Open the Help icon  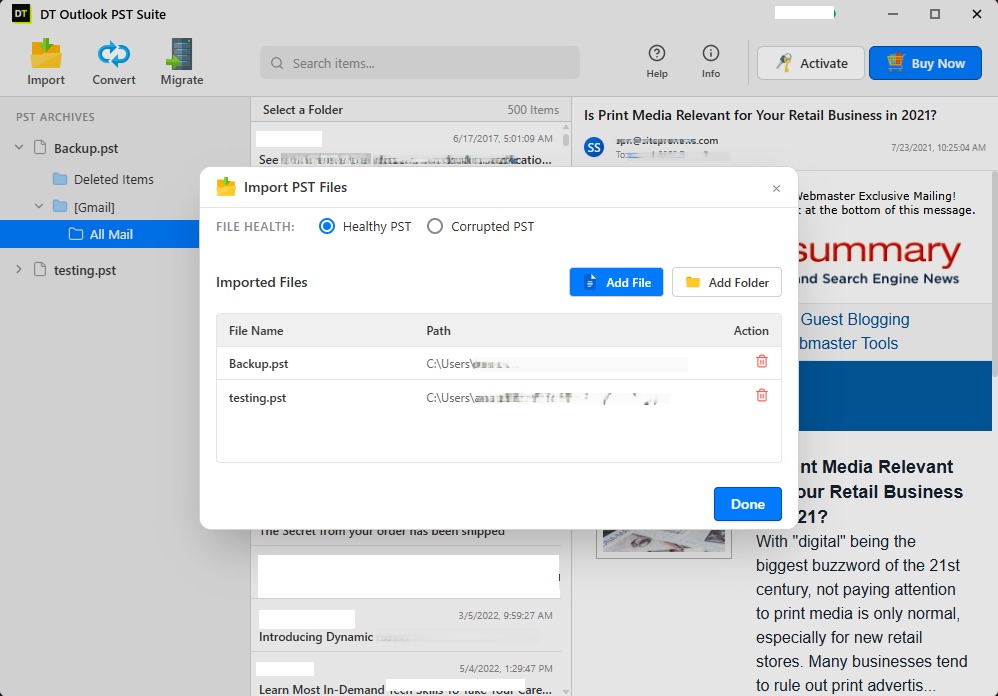(x=657, y=62)
